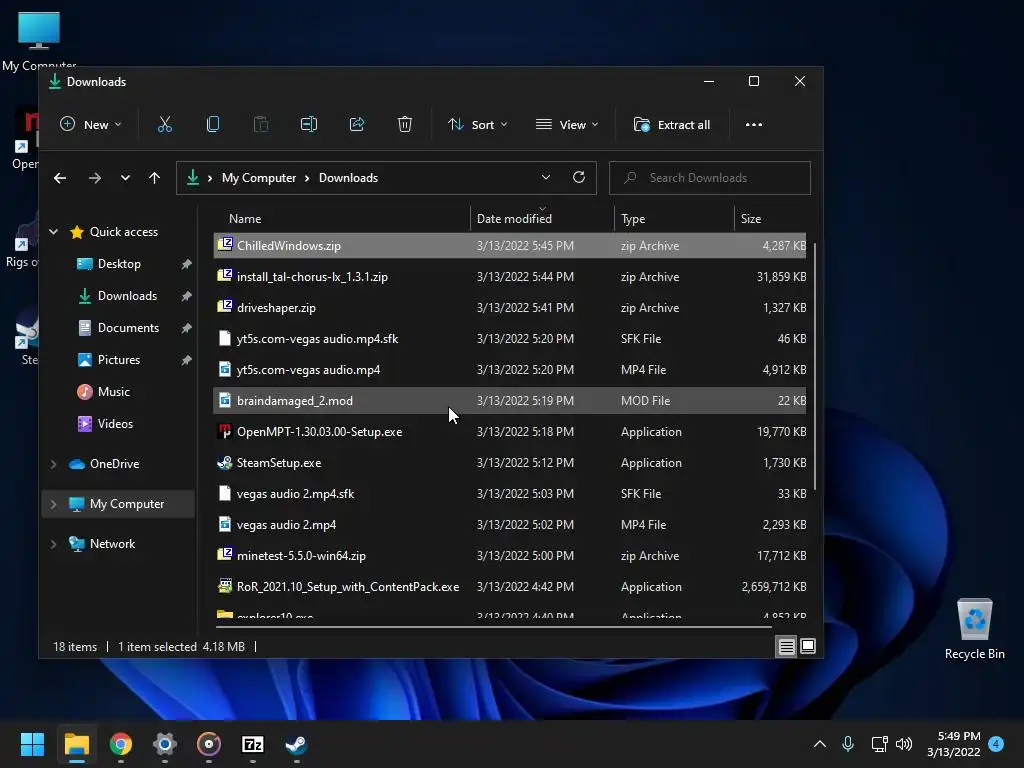This screenshot has height=768, width=1024.
Task: Sort by Date modified column header
Action: [x=542, y=219]
